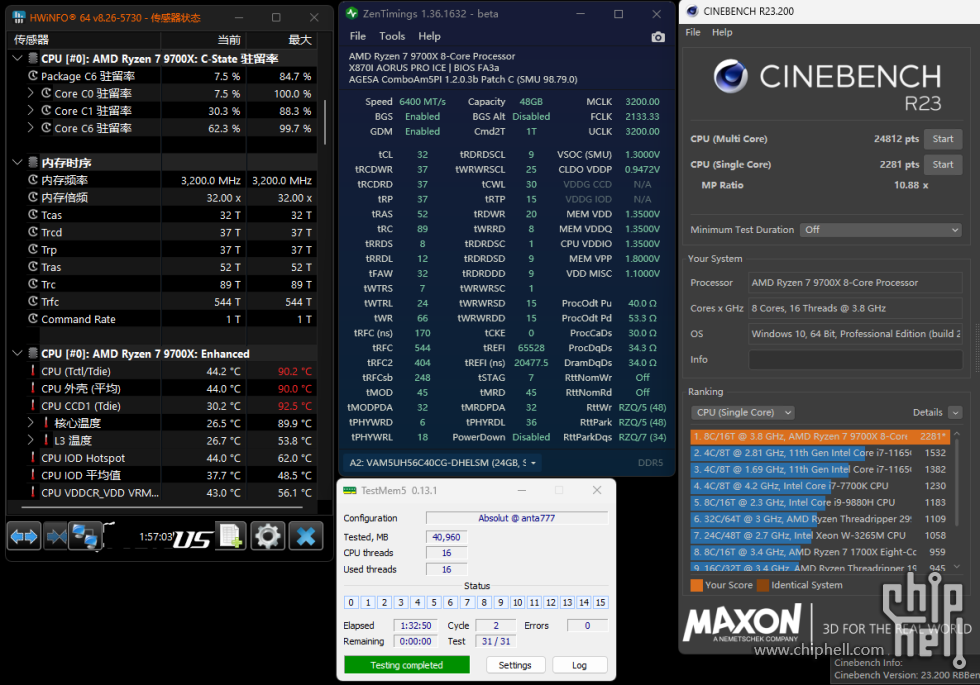Click the Info field in Cinebench Your System
This screenshot has height=685, width=980.
pyautogui.click(x=855, y=359)
